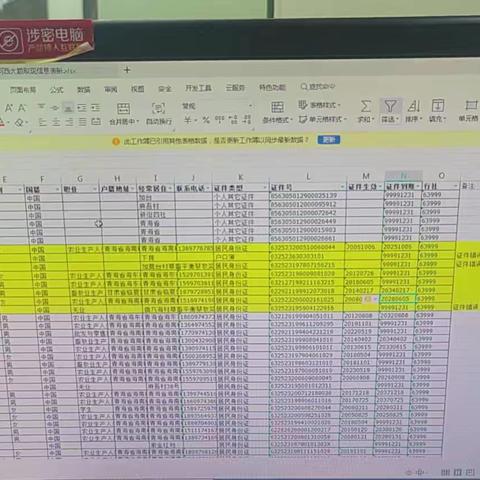Increase the cell indent
Image resolution: width=480 pixels, height=480 pixels.
(96, 107)
